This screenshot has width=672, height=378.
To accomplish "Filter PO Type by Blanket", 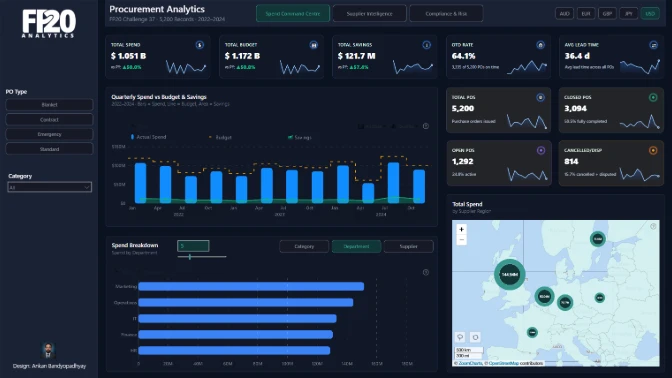I will (49, 105).
